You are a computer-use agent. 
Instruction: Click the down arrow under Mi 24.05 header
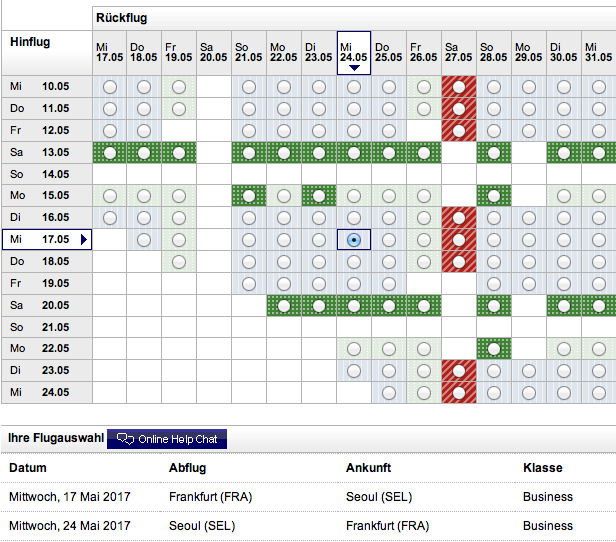point(353,68)
